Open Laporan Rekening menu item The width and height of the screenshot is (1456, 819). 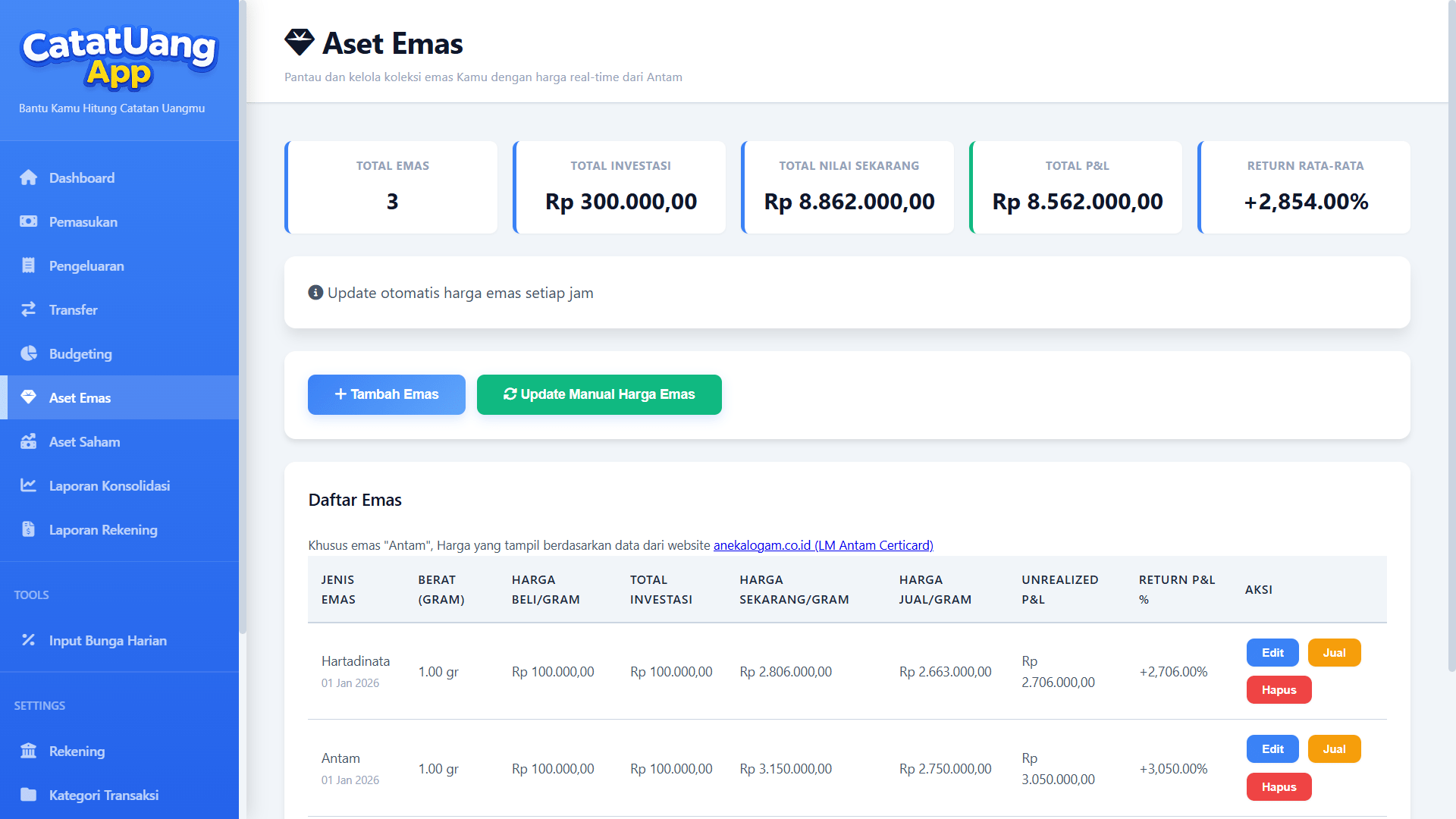tap(103, 529)
